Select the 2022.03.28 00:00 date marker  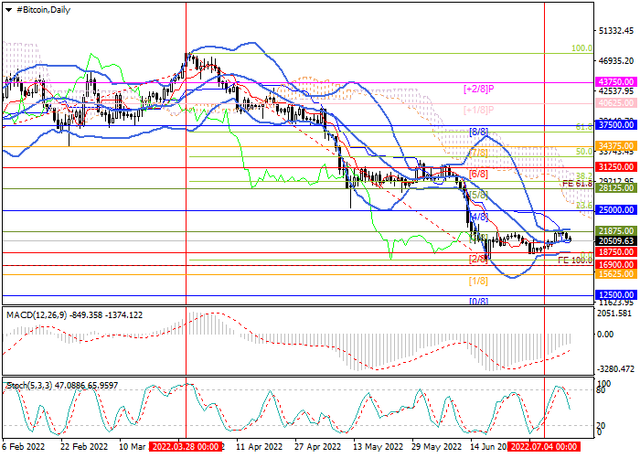click(185, 447)
